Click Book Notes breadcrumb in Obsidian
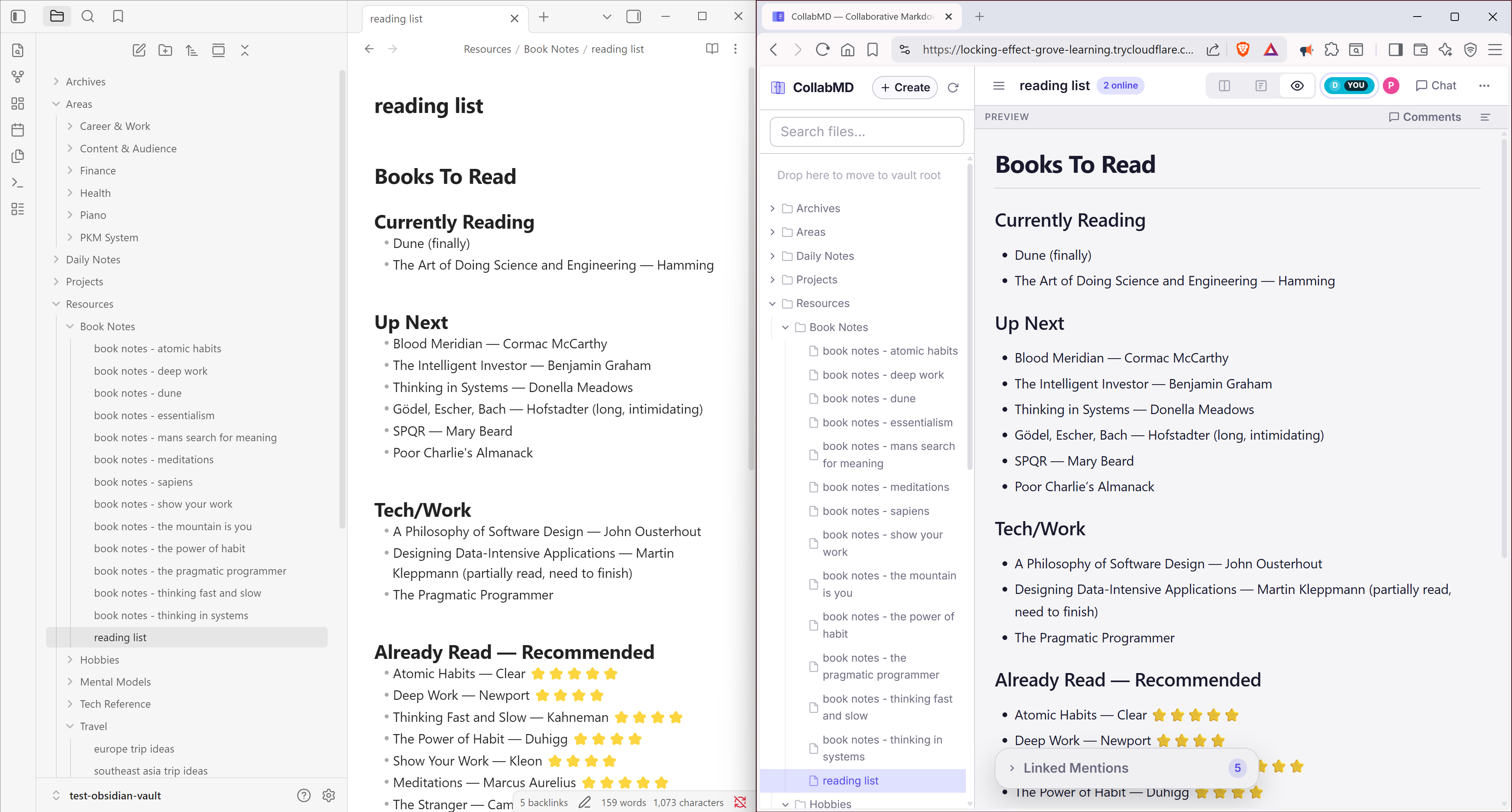This screenshot has height=812, width=1512. pos(550,49)
